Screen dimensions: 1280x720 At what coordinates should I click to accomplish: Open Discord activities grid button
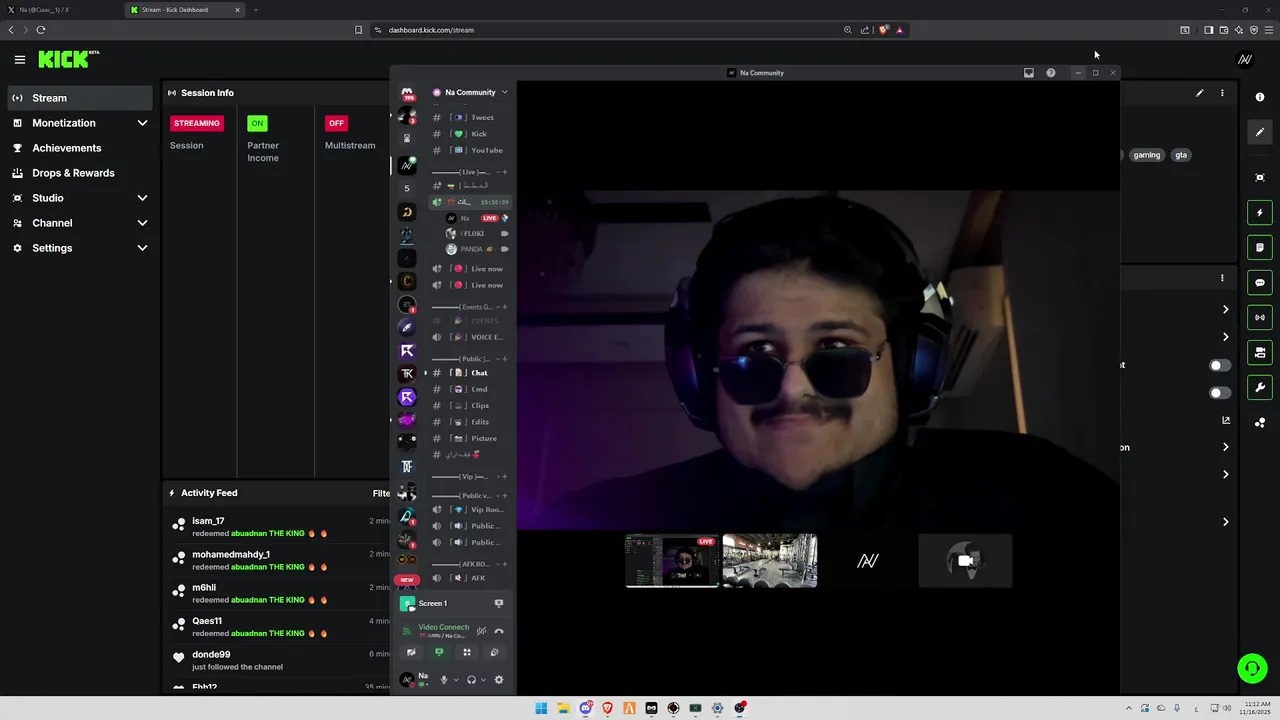466,652
